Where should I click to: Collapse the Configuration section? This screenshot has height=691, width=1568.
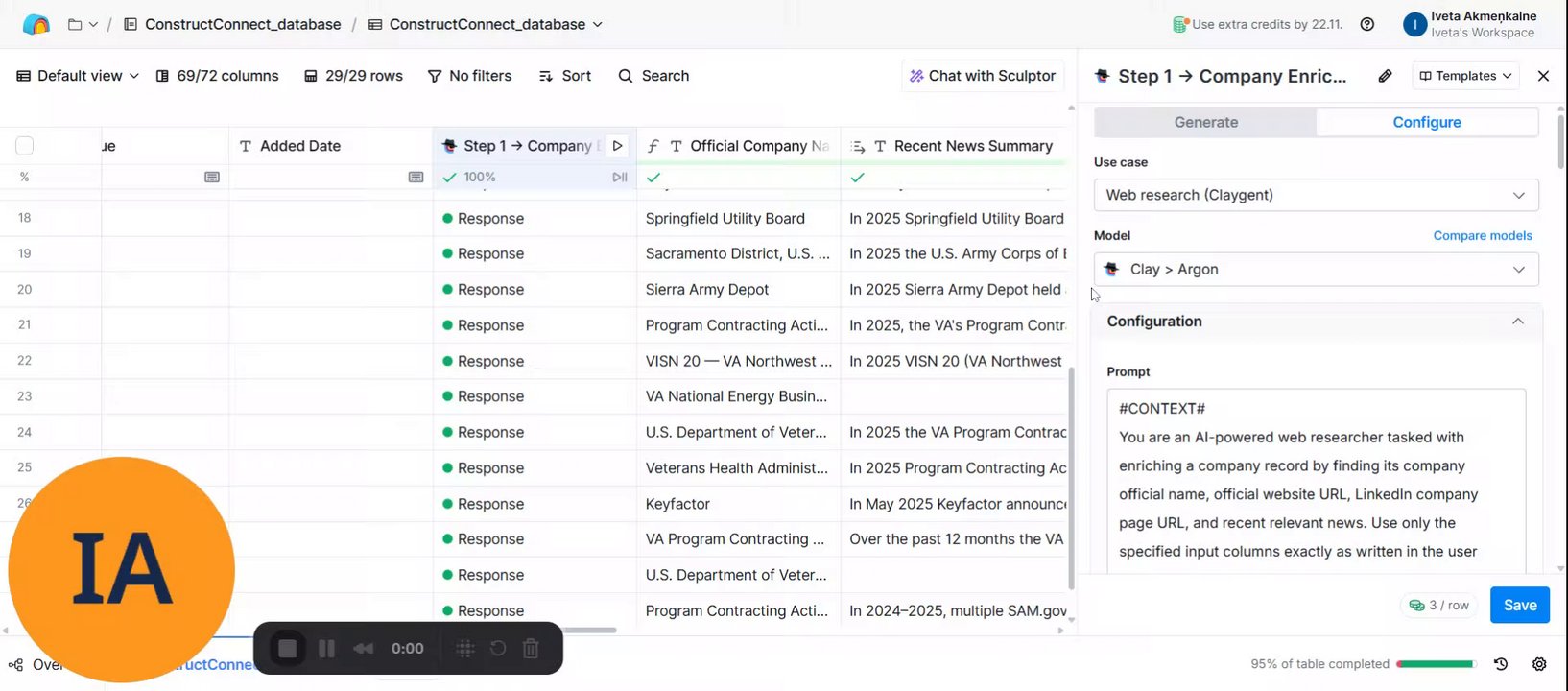[x=1517, y=322]
